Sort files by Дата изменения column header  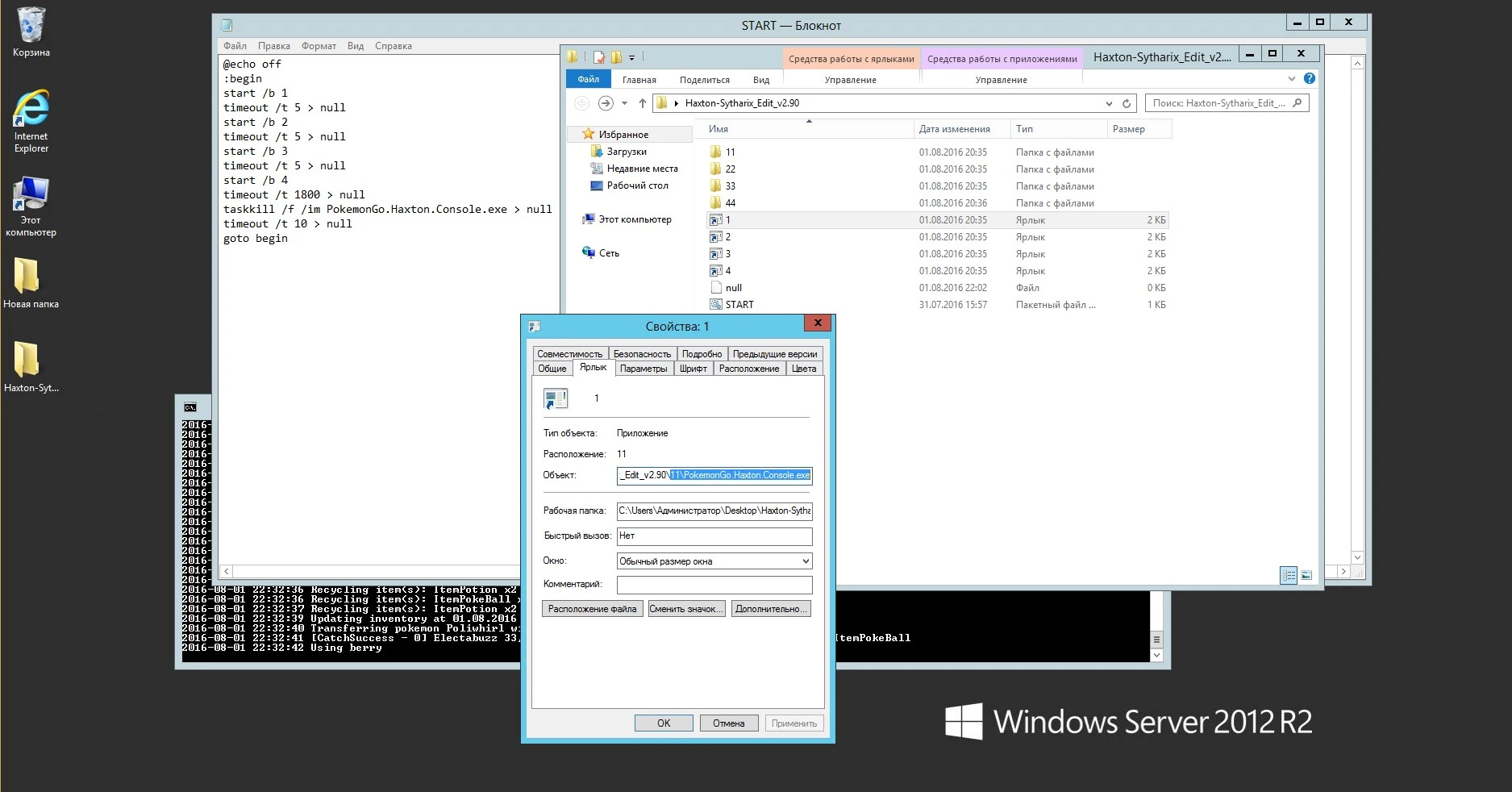962,129
